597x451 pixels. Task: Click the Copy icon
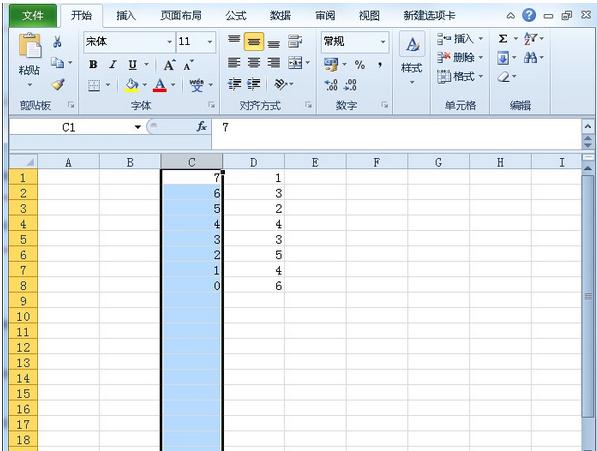click(x=57, y=62)
